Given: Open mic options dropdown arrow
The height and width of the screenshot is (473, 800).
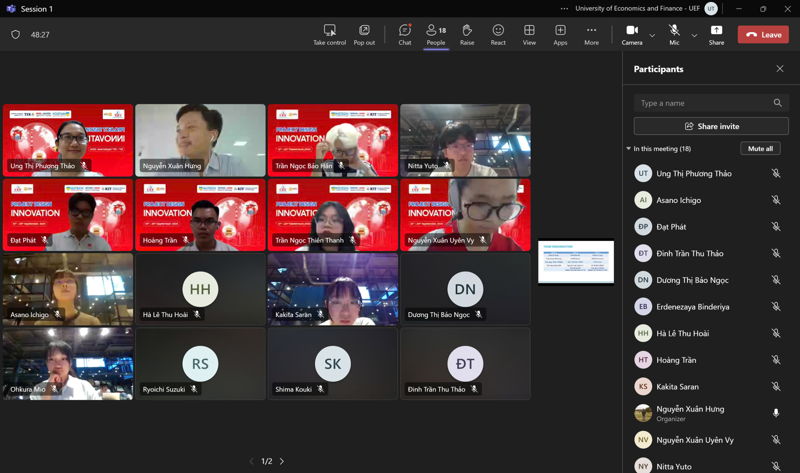Looking at the screenshot, I should (694, 35).
